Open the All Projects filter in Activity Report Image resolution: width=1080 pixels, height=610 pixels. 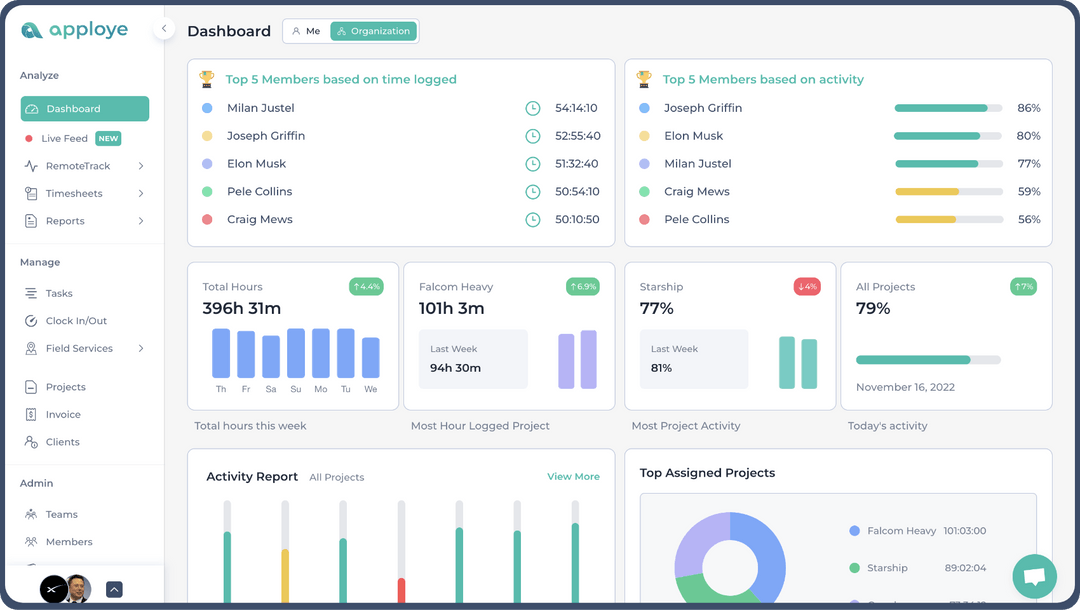[336, 477]
